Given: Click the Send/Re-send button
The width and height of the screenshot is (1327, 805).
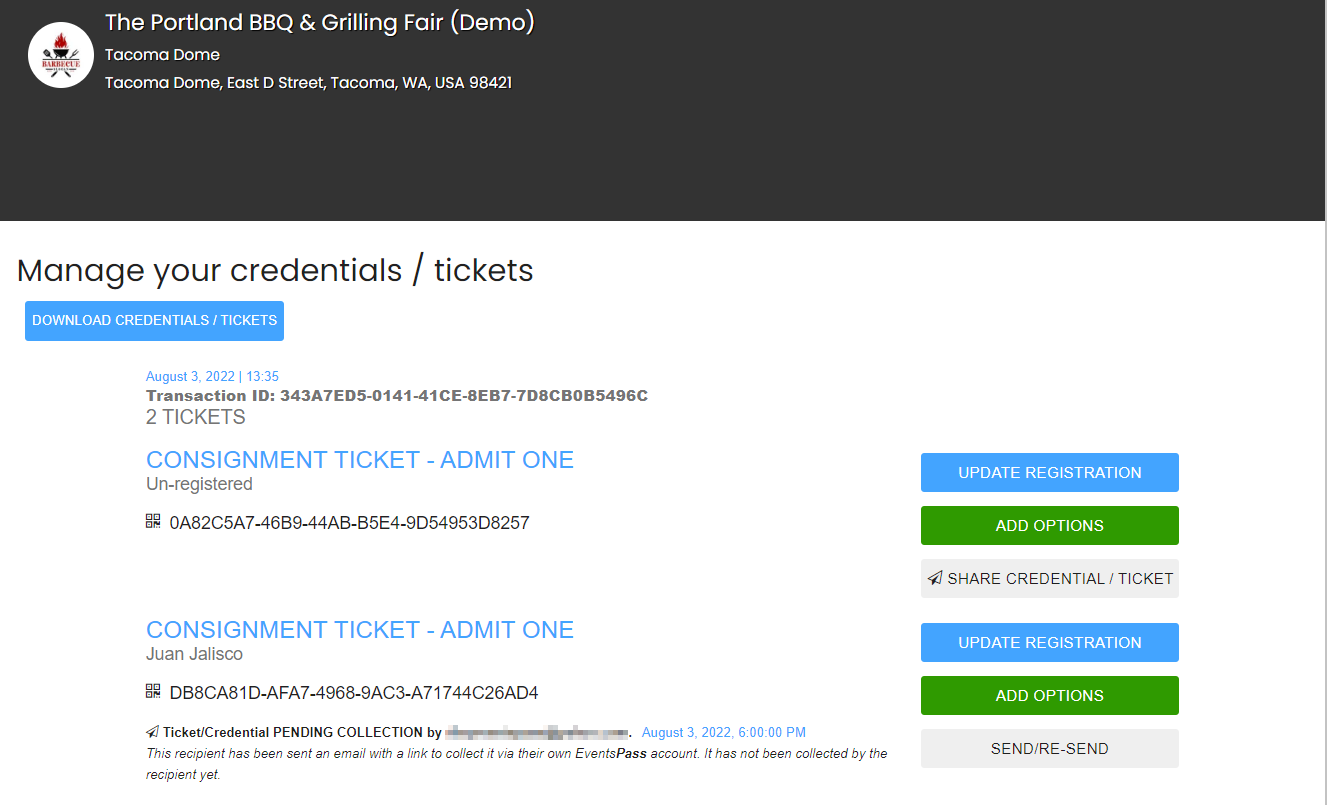Looking at the screenshot, I should 1050,749.
